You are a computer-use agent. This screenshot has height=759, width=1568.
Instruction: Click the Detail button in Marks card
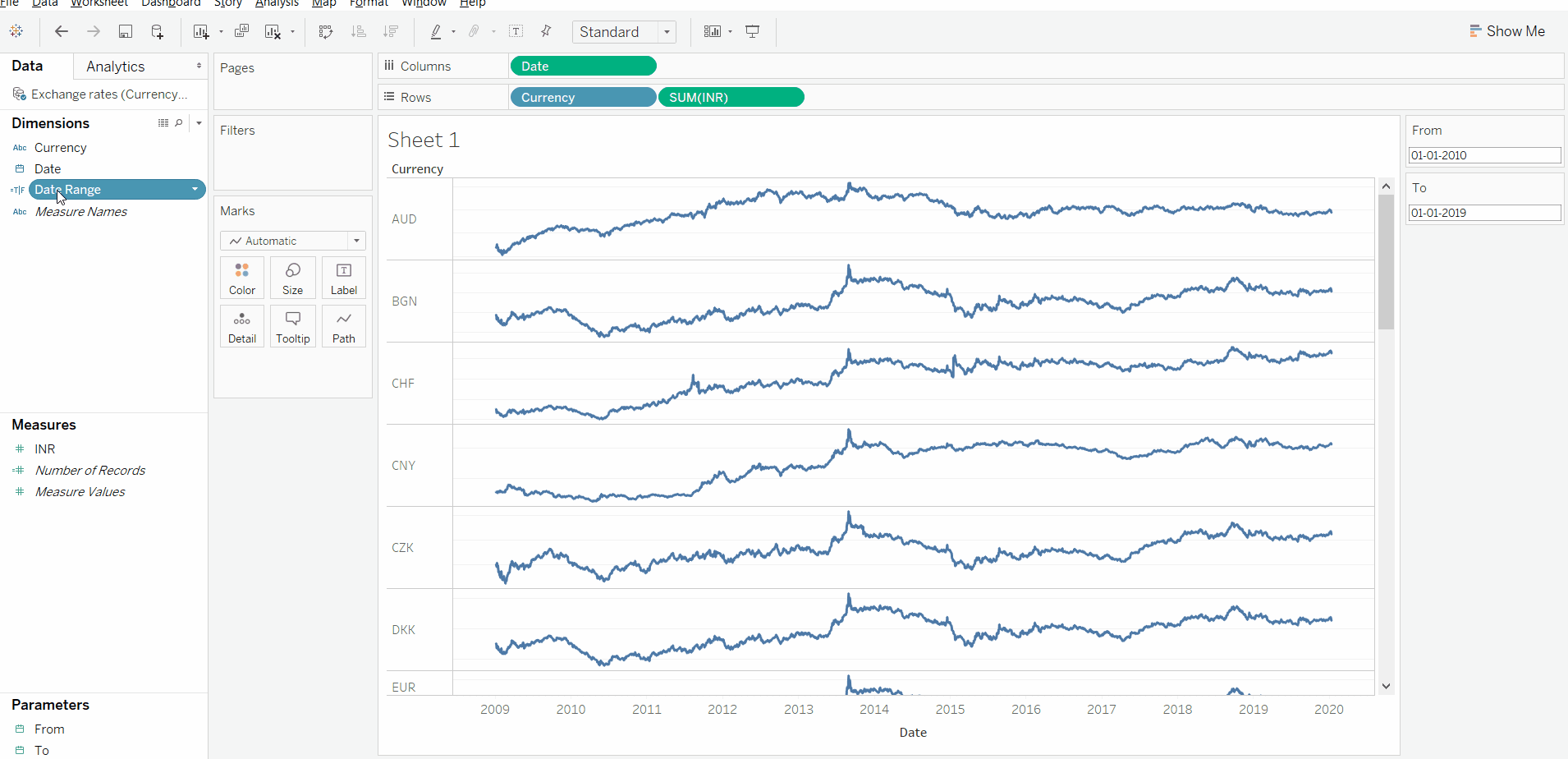click(x=242, y=326)
